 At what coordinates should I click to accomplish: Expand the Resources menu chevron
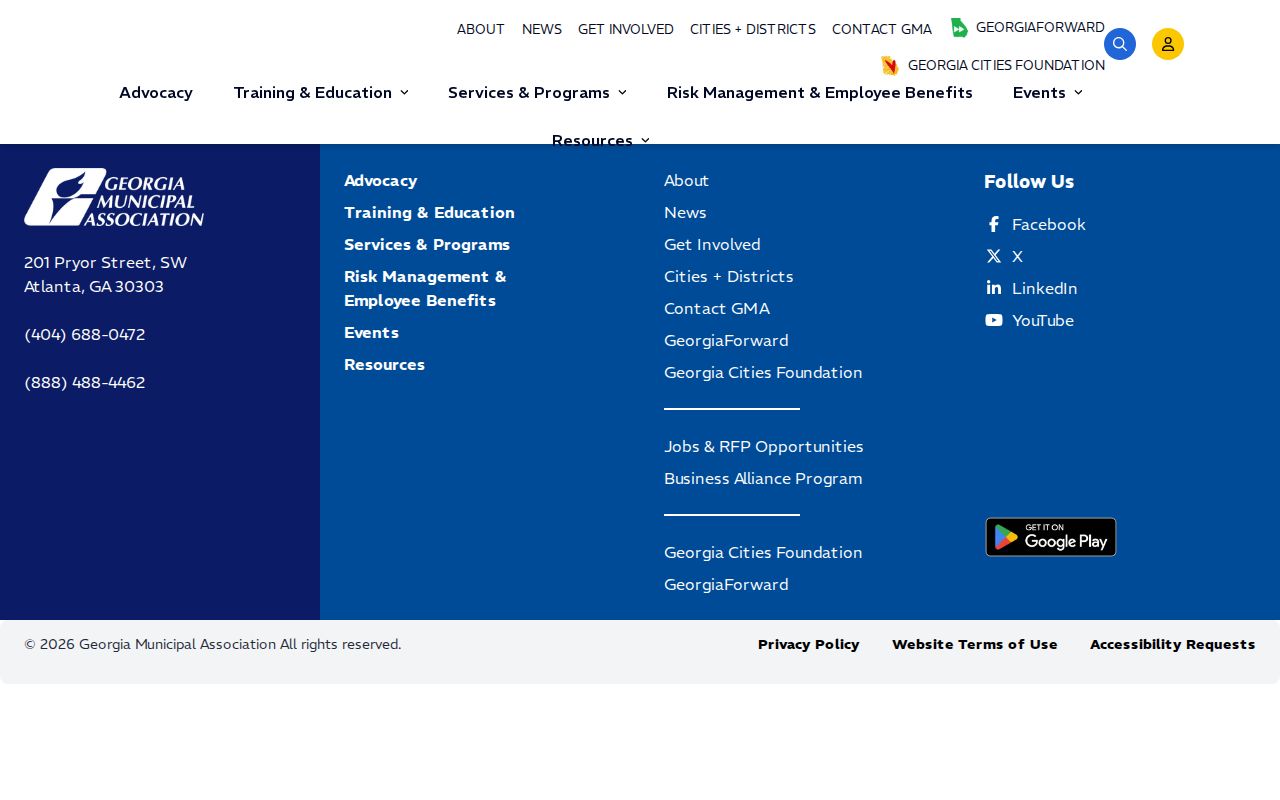(x=645, y=141)
